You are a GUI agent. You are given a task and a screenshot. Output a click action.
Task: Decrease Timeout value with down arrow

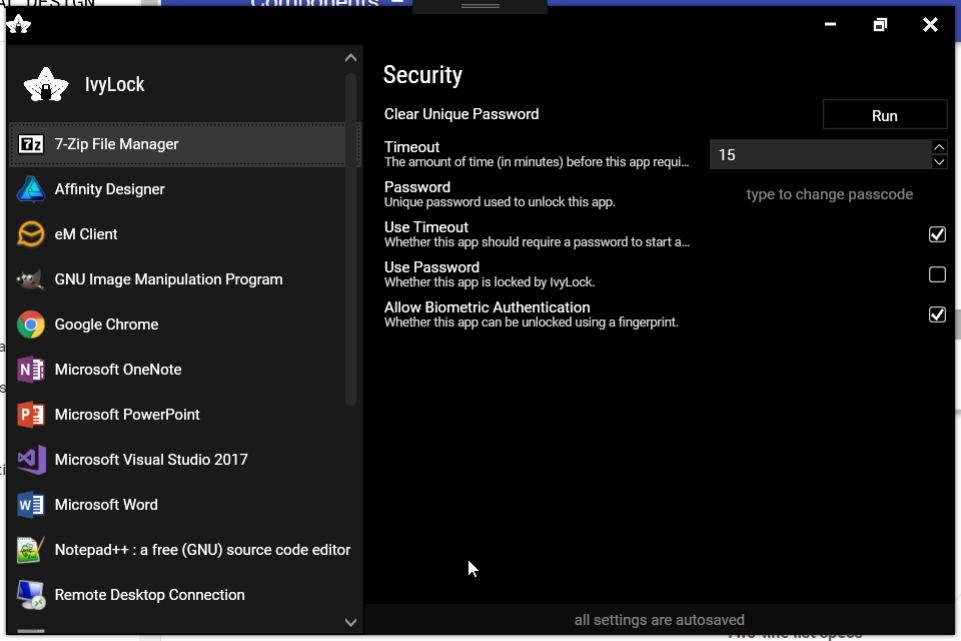[x=939, y=162]
